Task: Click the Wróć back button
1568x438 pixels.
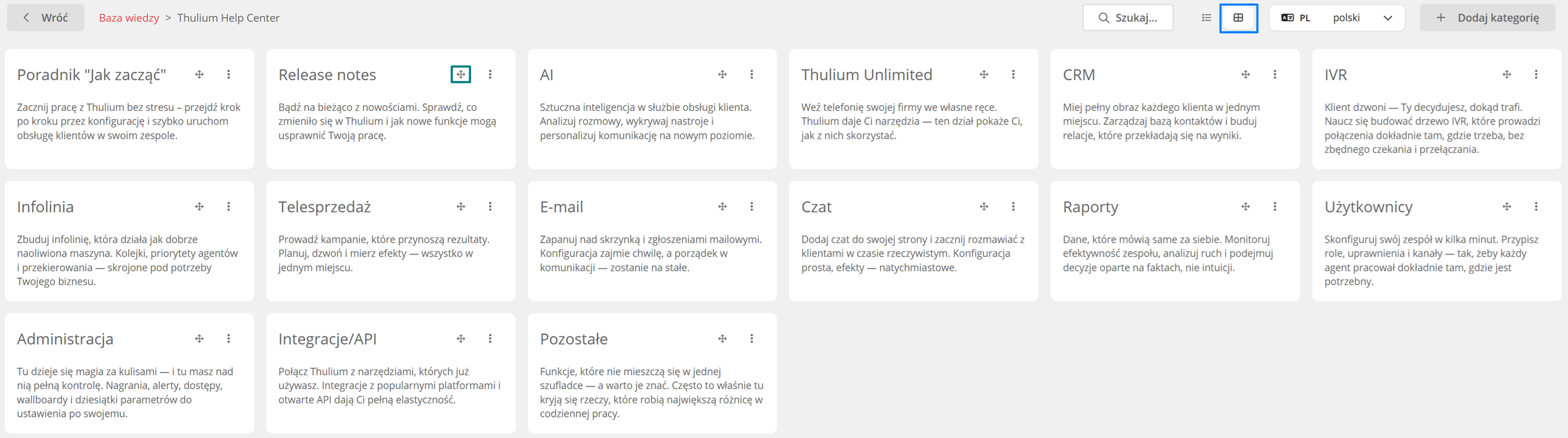Action: (x=46, y=18)
